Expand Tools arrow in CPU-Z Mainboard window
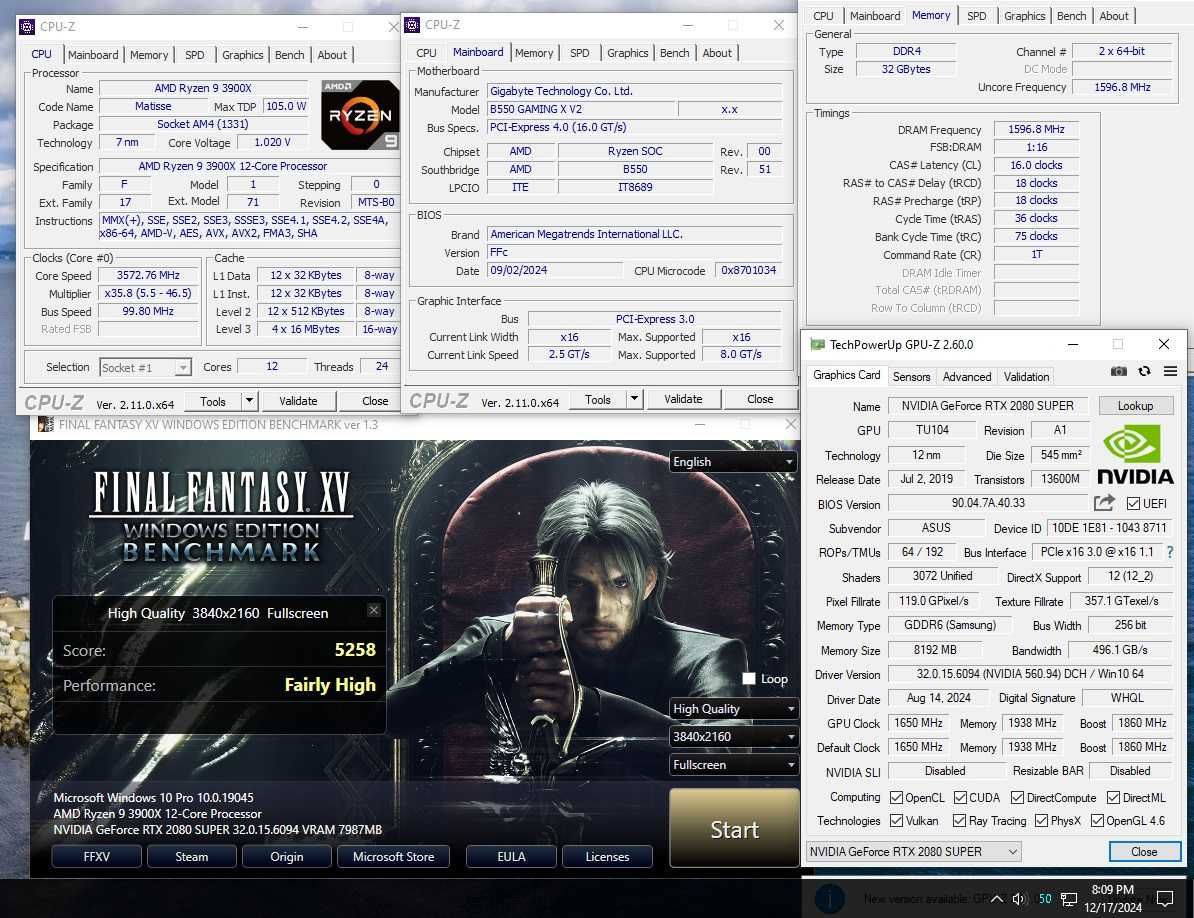1194x918 pixels. click(x=634, y=398)
